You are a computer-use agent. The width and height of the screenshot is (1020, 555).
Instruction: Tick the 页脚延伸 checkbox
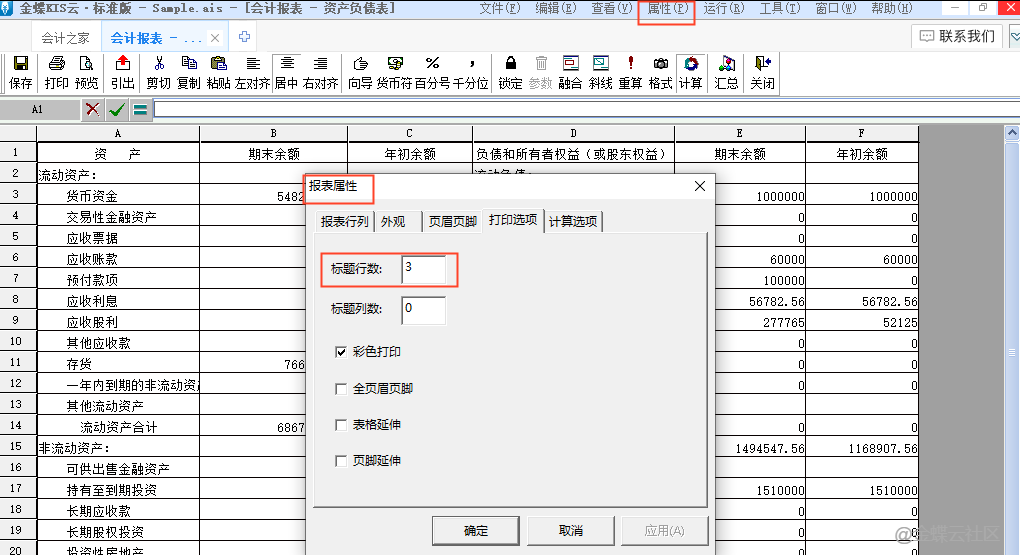(342, 460)
